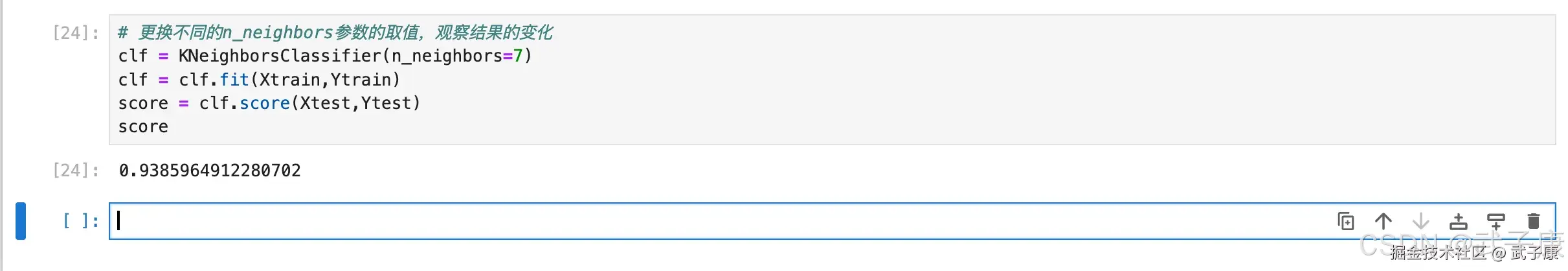Image resolution: width=1568 pixels, height=271 pixels.
Task: Click the [24]: output prompt
Action: pyautogui.click(x=76, y=171)
